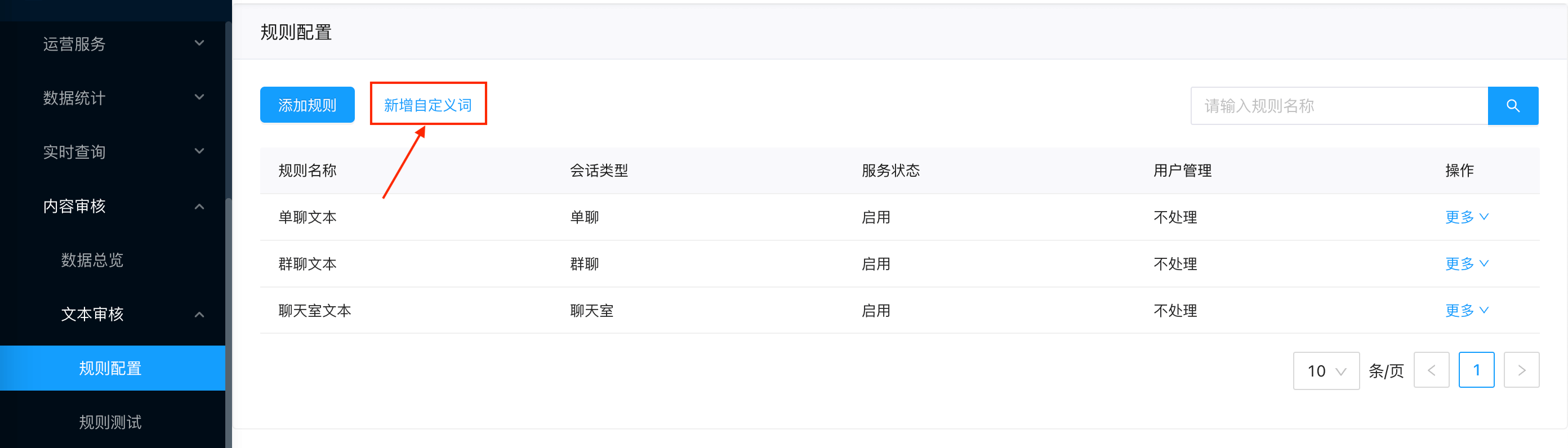
Task: Click 新增自定义词 link button
Action: click(x=428, y=105)
